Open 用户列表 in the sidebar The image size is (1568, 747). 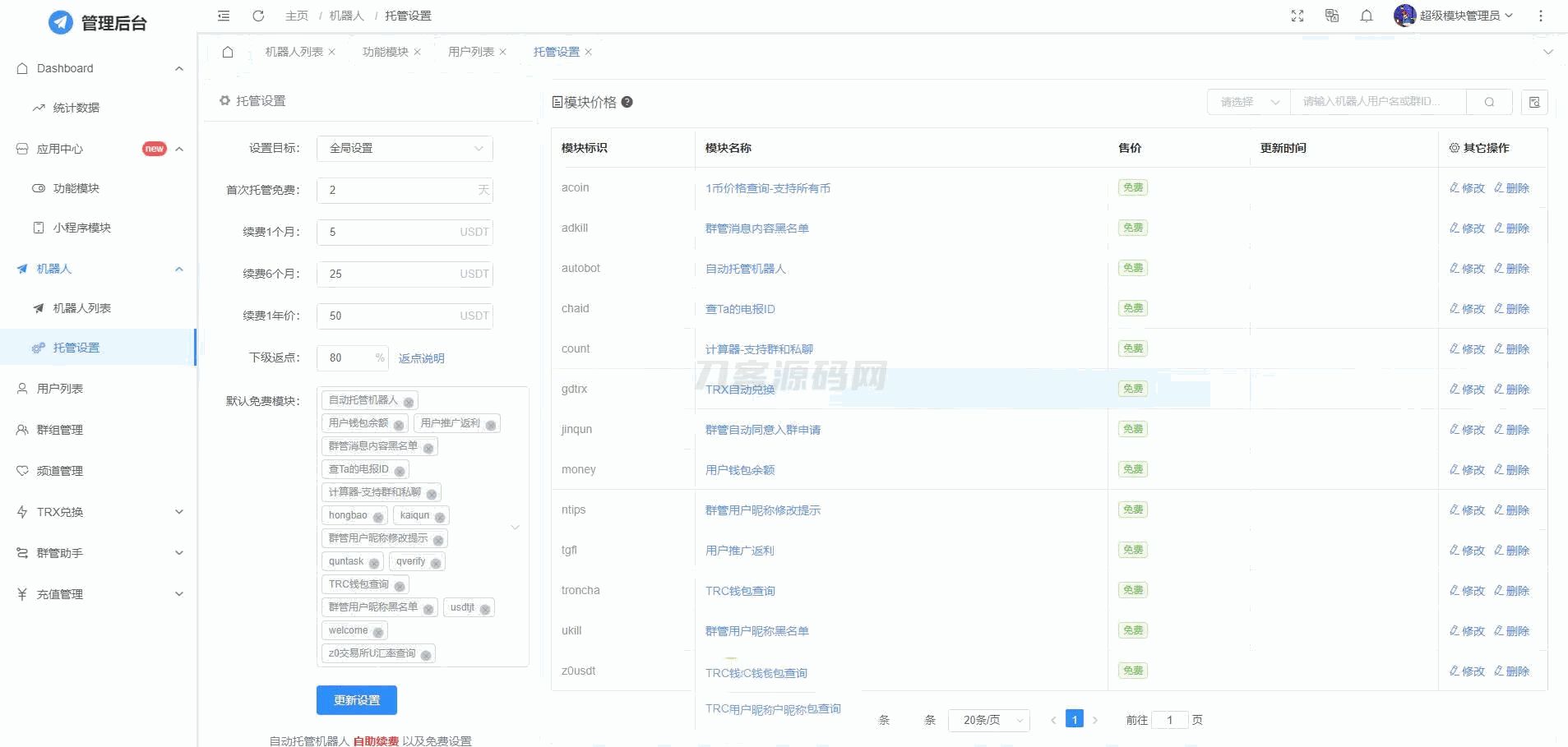tap(60, 389)
